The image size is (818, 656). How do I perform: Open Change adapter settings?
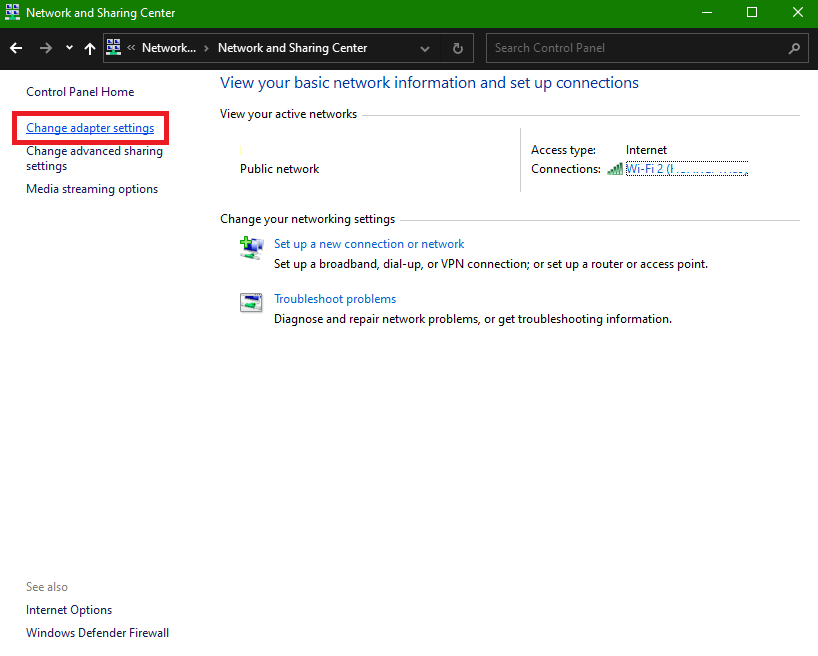[90, 128]
